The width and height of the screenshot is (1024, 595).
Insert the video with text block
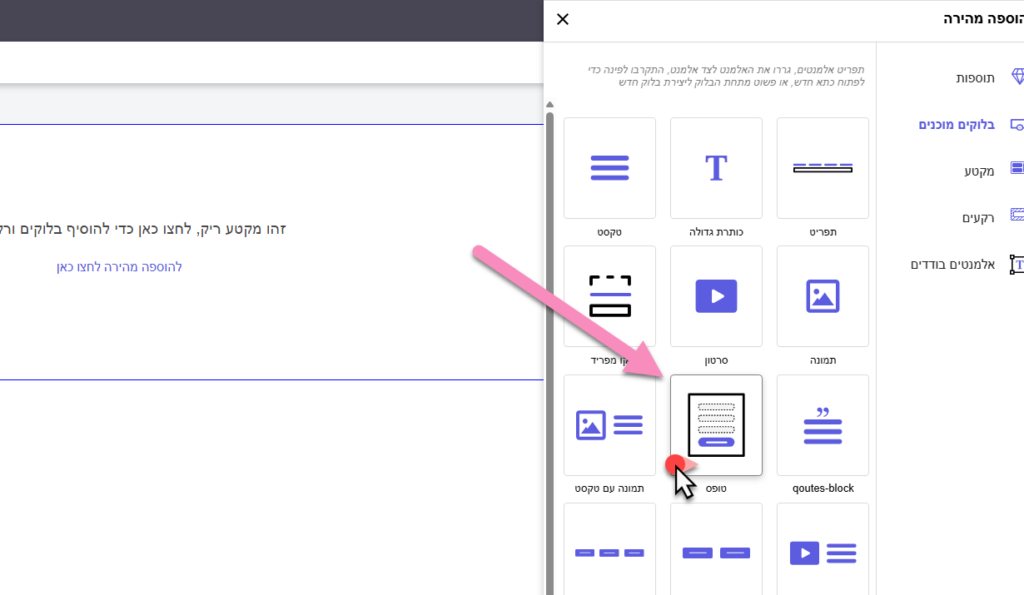click(x=822, y=549)
